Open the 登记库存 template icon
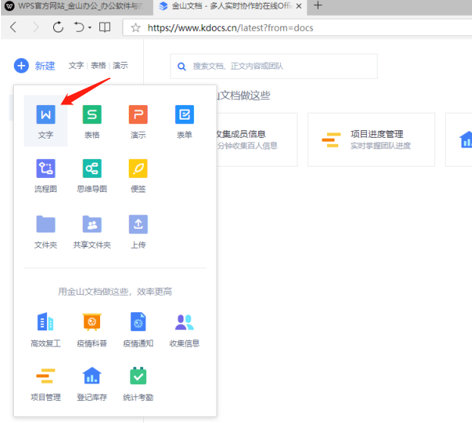This screenshot has height=423, width=472. (92, 375)
